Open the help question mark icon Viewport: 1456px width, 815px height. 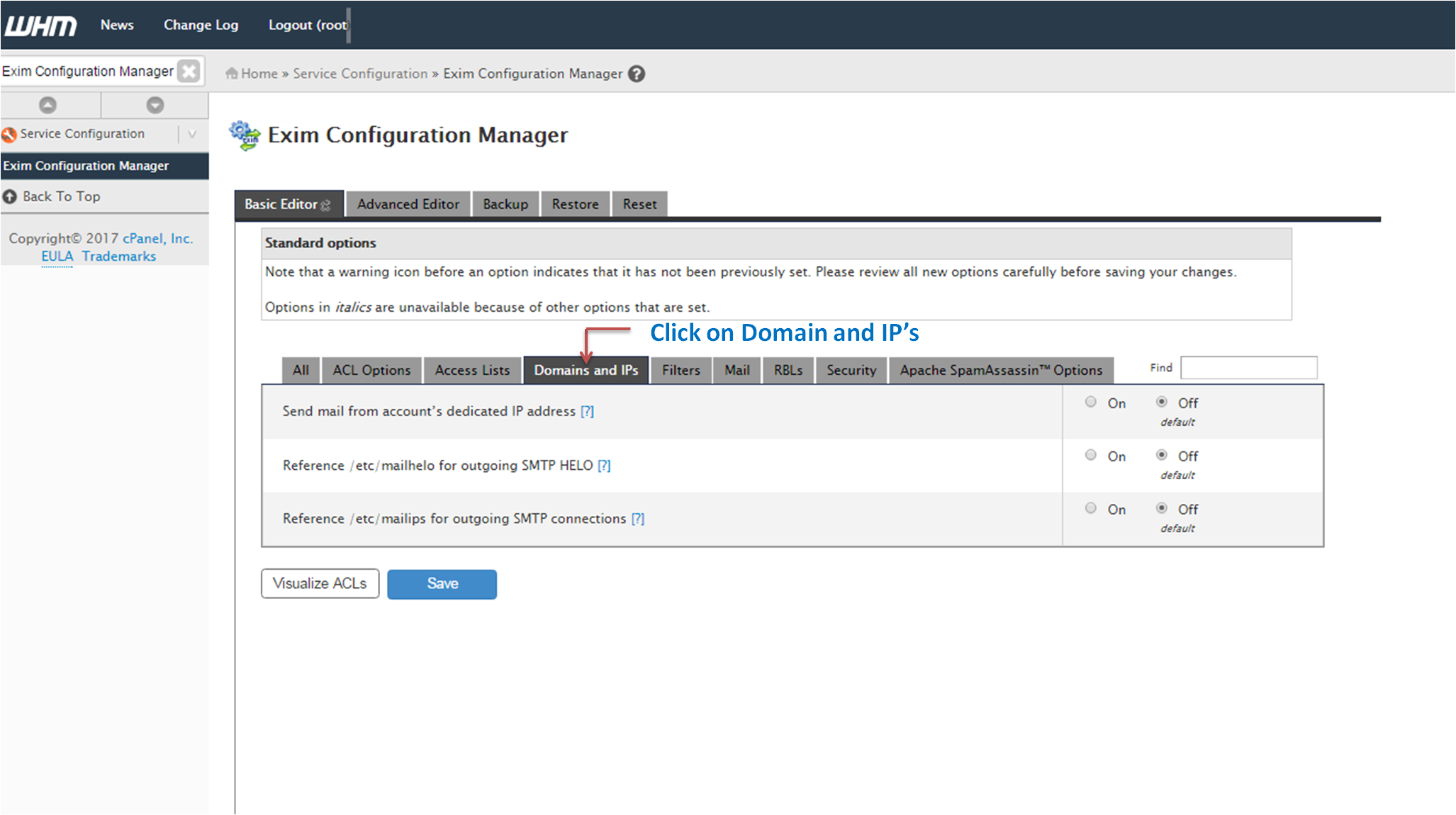637,74
